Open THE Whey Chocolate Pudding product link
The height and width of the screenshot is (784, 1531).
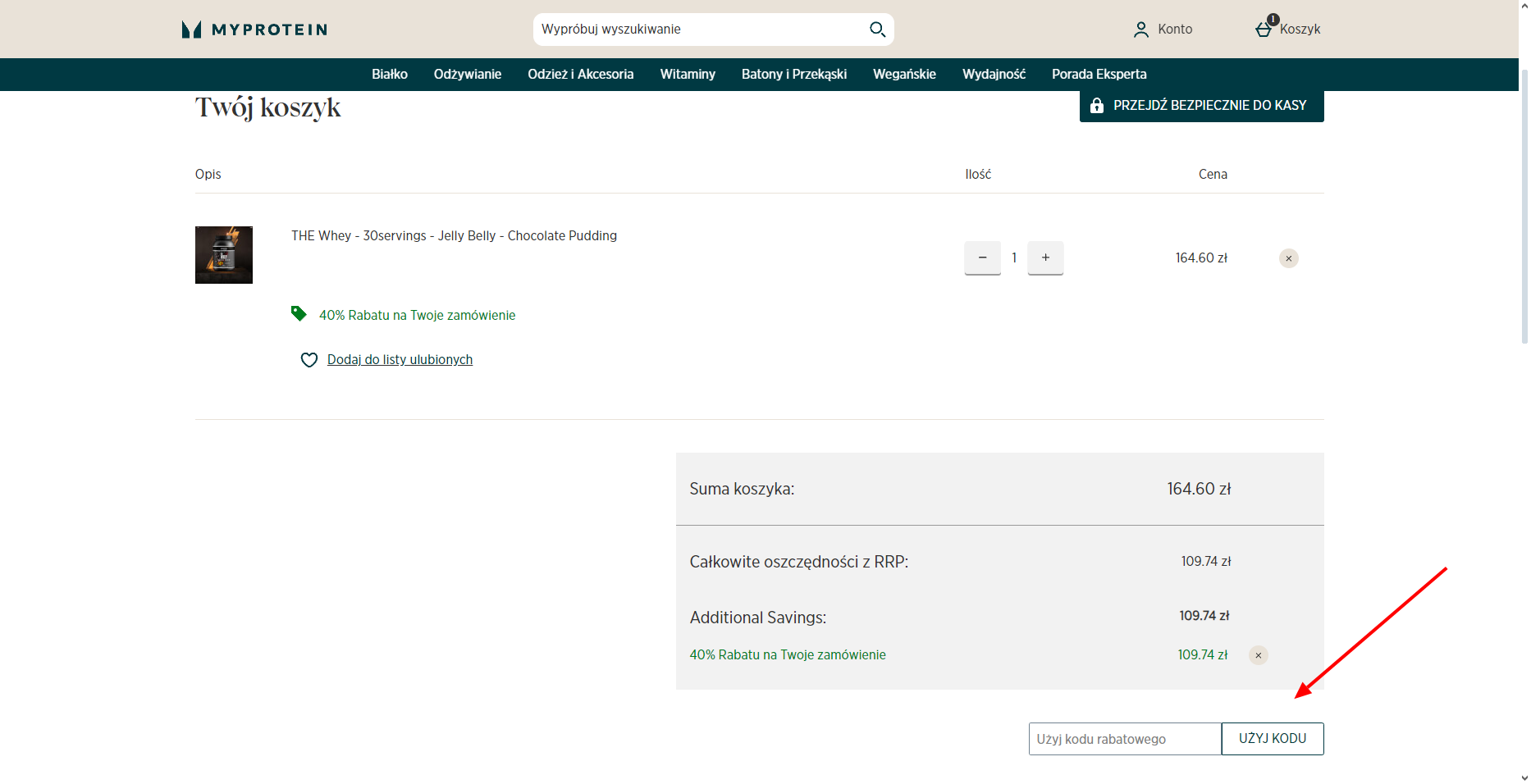tap(454, 236)
